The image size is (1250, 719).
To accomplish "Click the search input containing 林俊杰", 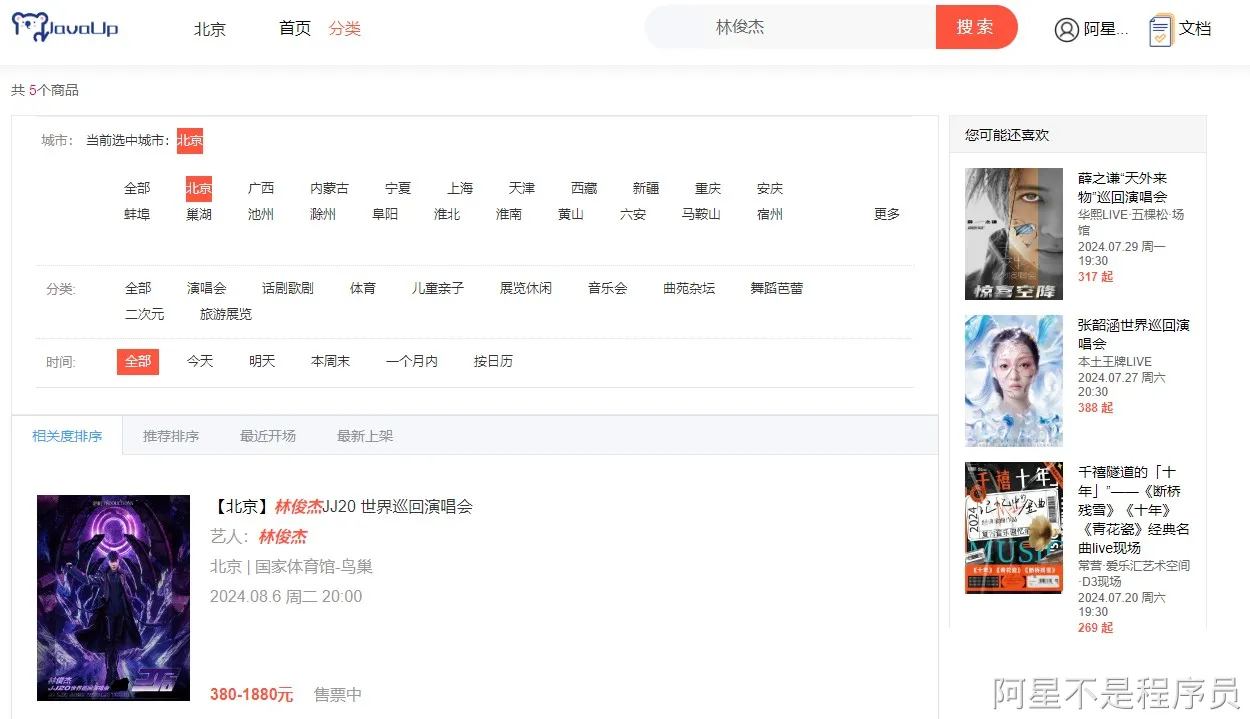I will [x=790, y=27].
